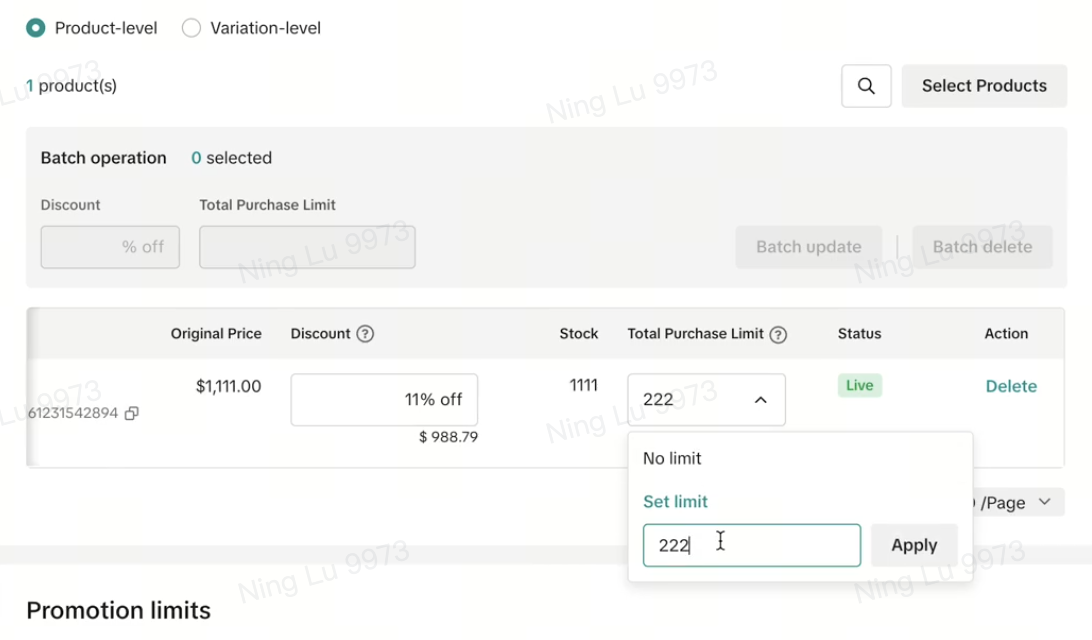Collapse the Total Purchase Limit dropdown
The image size is (1092, 640).
(760, 400)
